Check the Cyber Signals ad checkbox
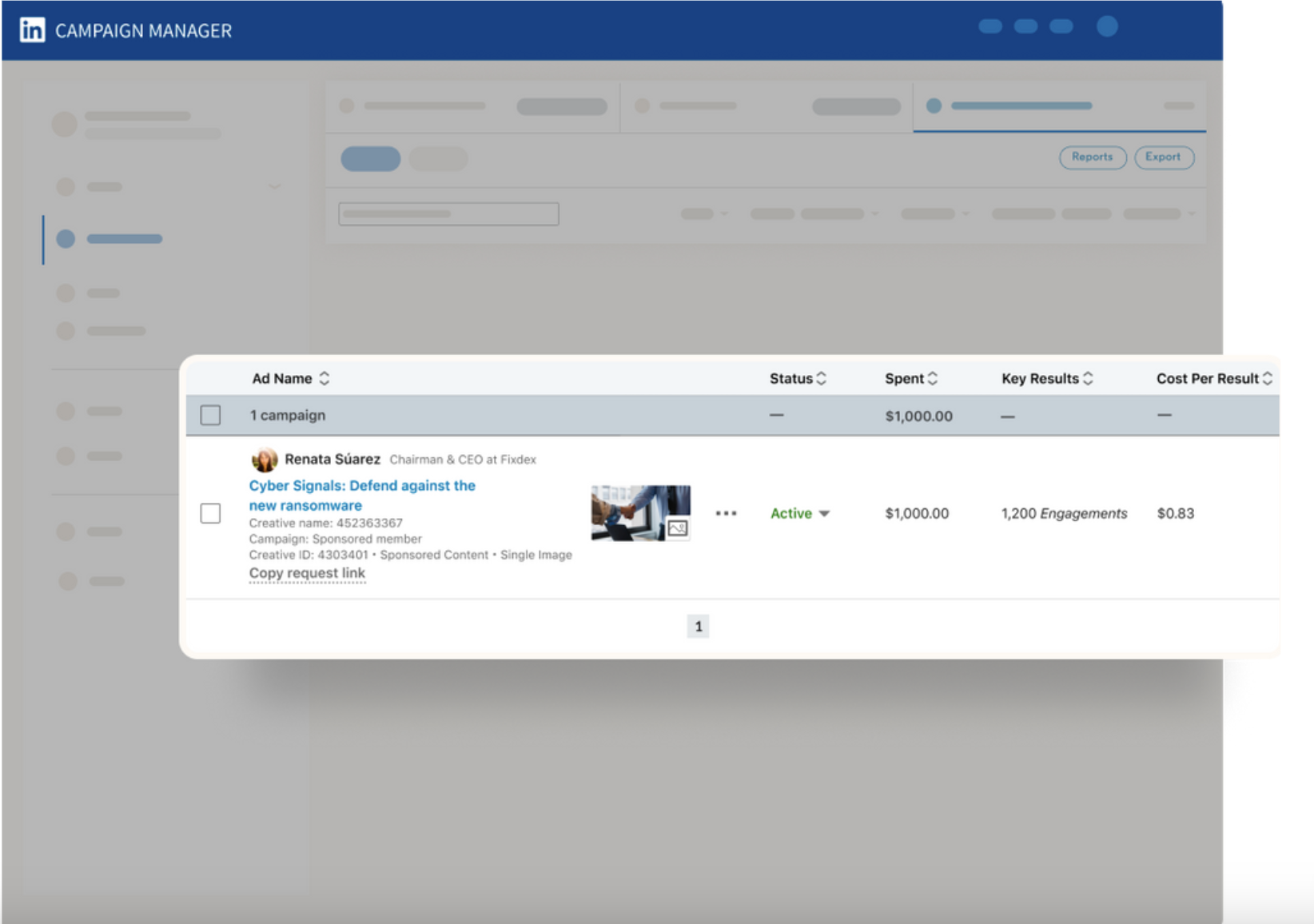Screen dimensions: 1314x924 tap(210, 513)
